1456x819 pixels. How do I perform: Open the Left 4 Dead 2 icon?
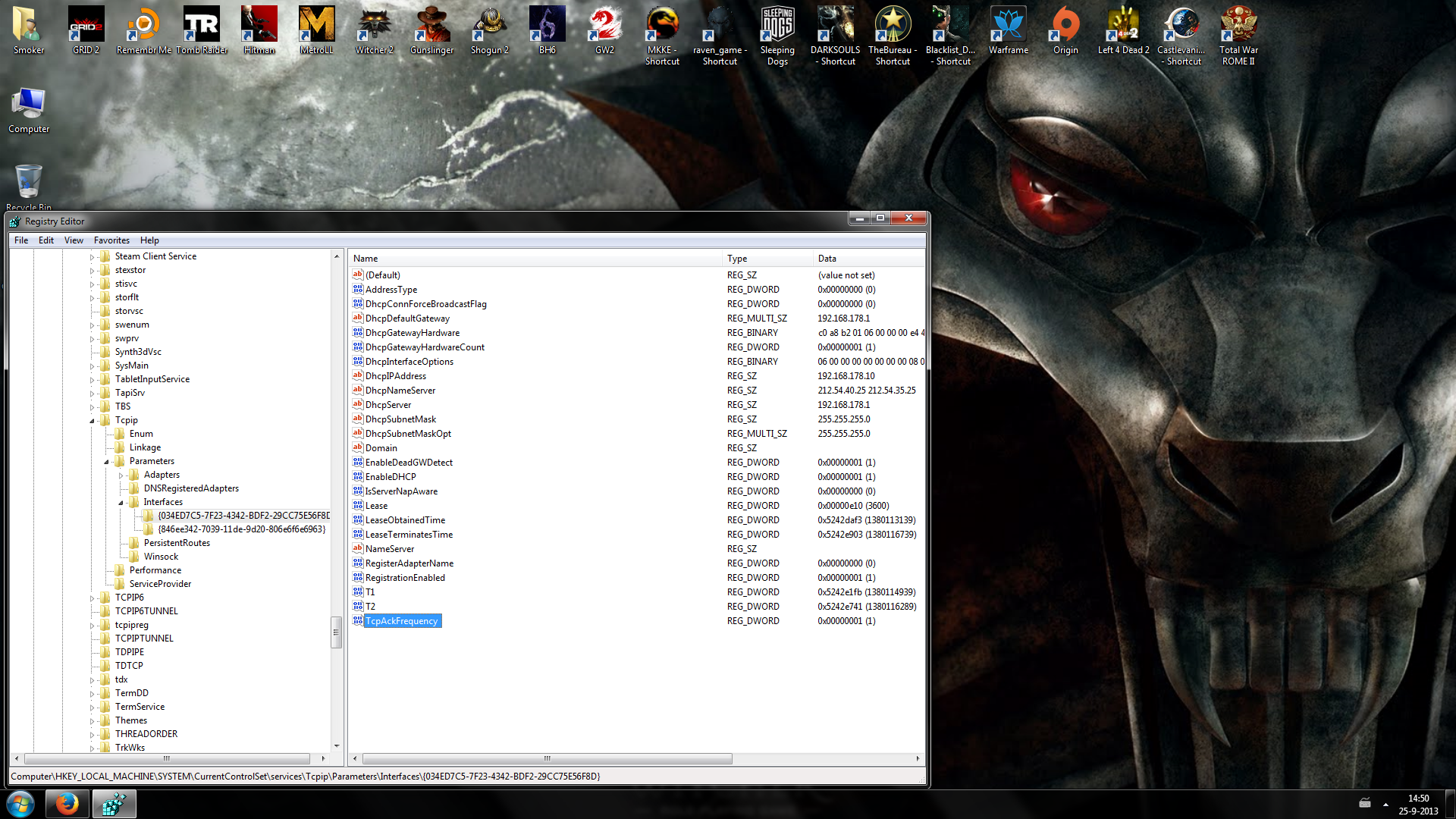pos(1123,30)
